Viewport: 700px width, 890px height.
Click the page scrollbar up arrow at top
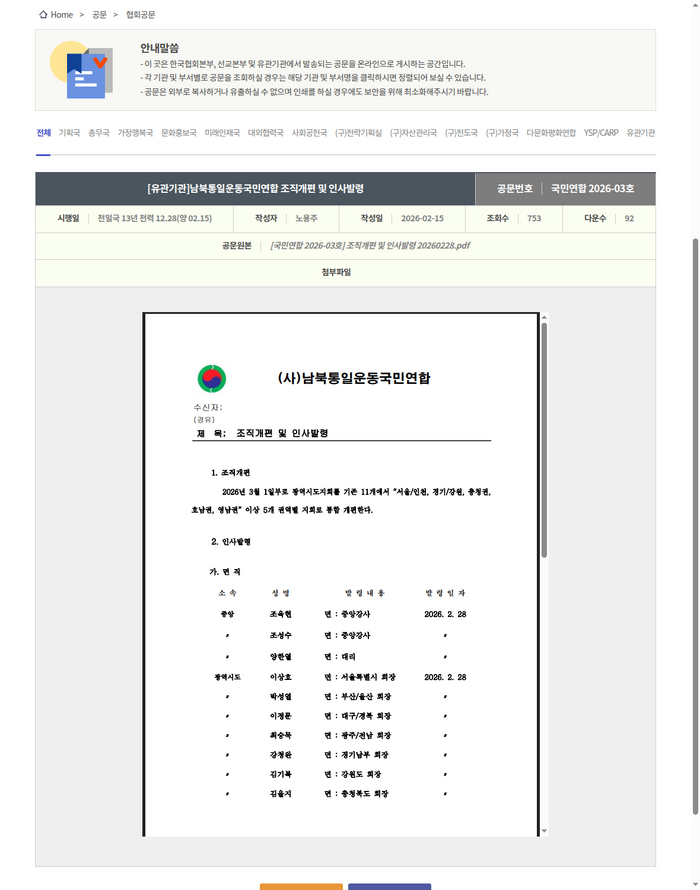[695, 5]
